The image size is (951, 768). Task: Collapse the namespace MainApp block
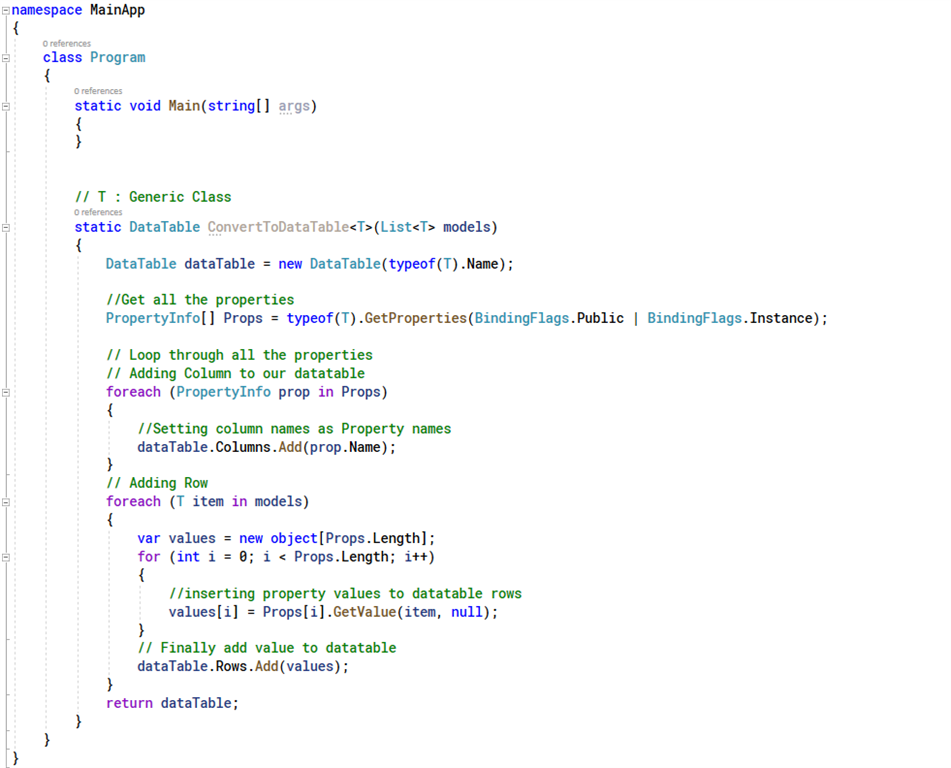pos(6,10)
